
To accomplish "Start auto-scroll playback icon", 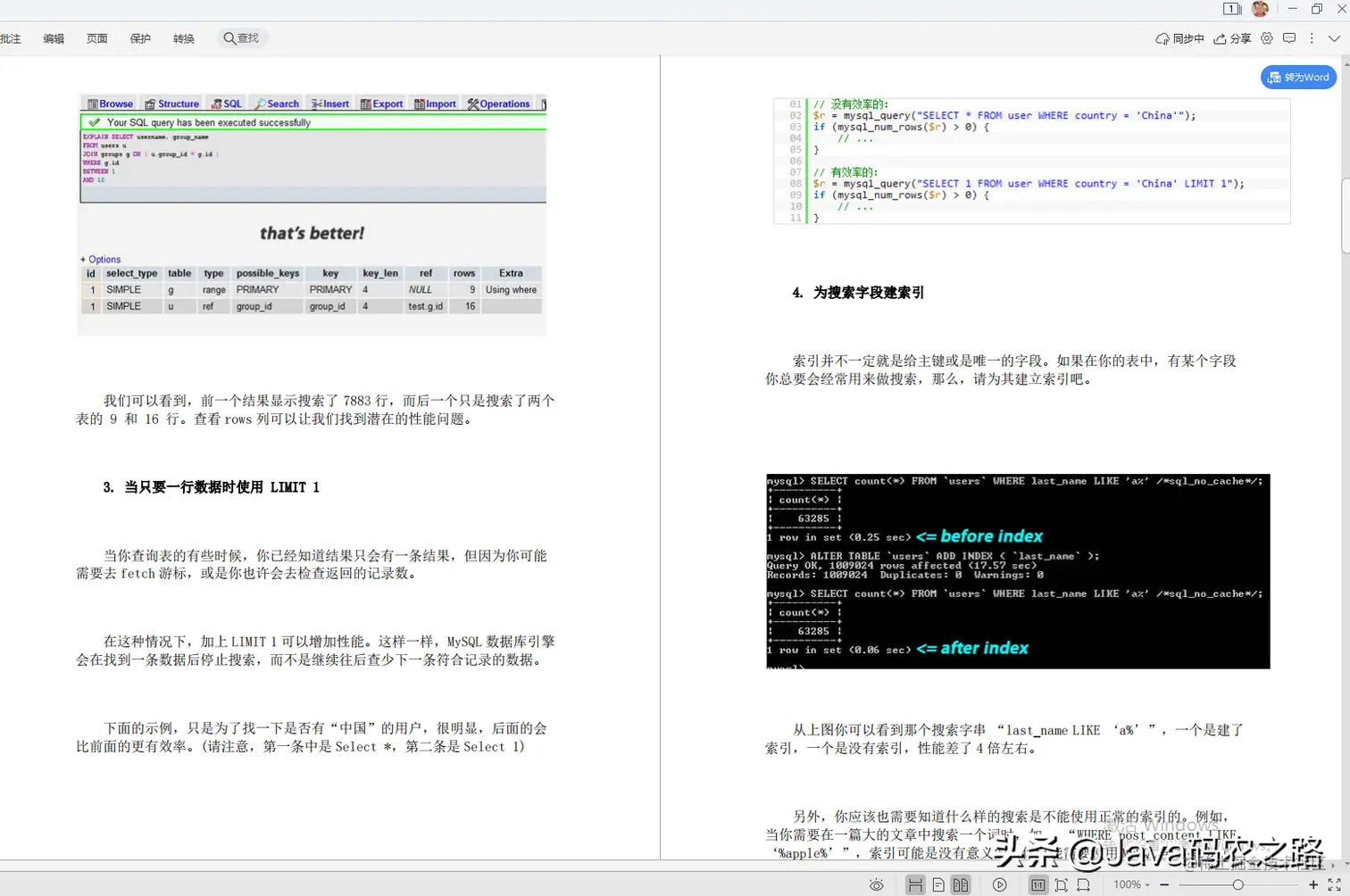I will click(x=1000, y=885).
